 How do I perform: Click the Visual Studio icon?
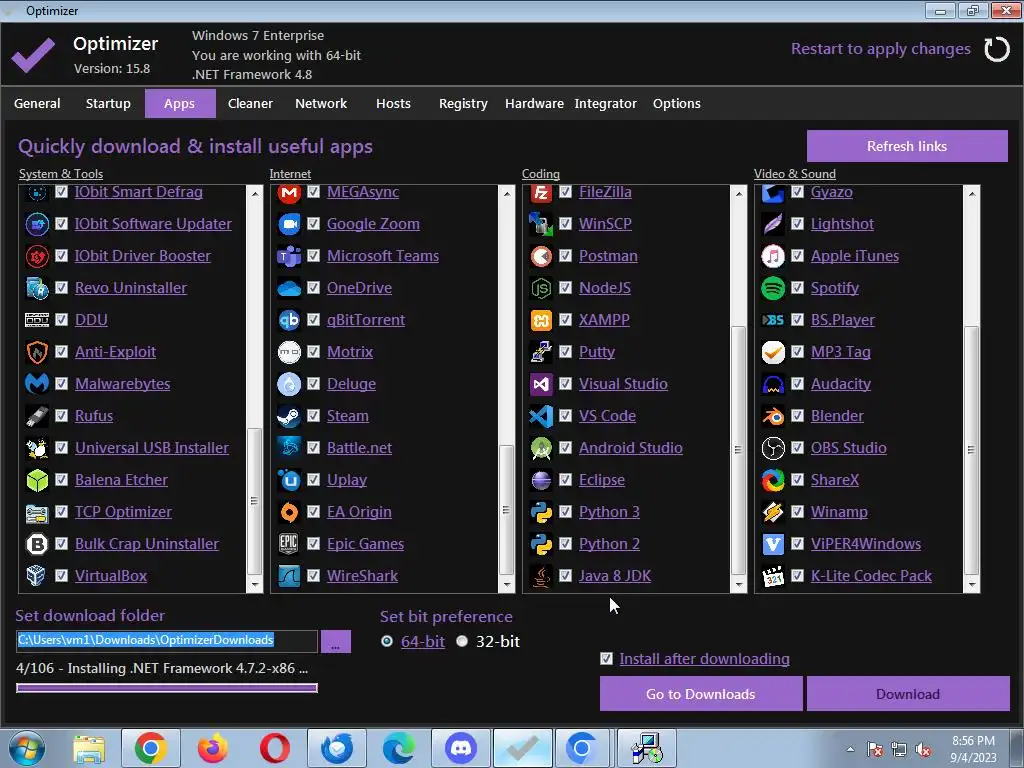(541, 383)
